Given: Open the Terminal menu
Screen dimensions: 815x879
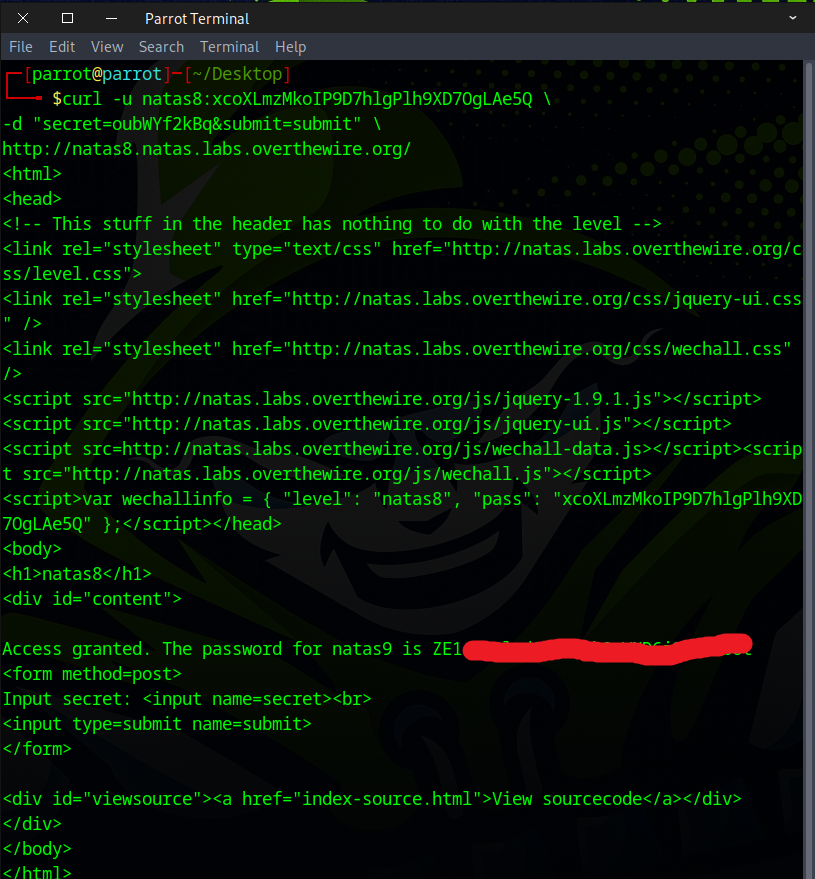Looking at the screenshot, I should click(x=229, y=47).
